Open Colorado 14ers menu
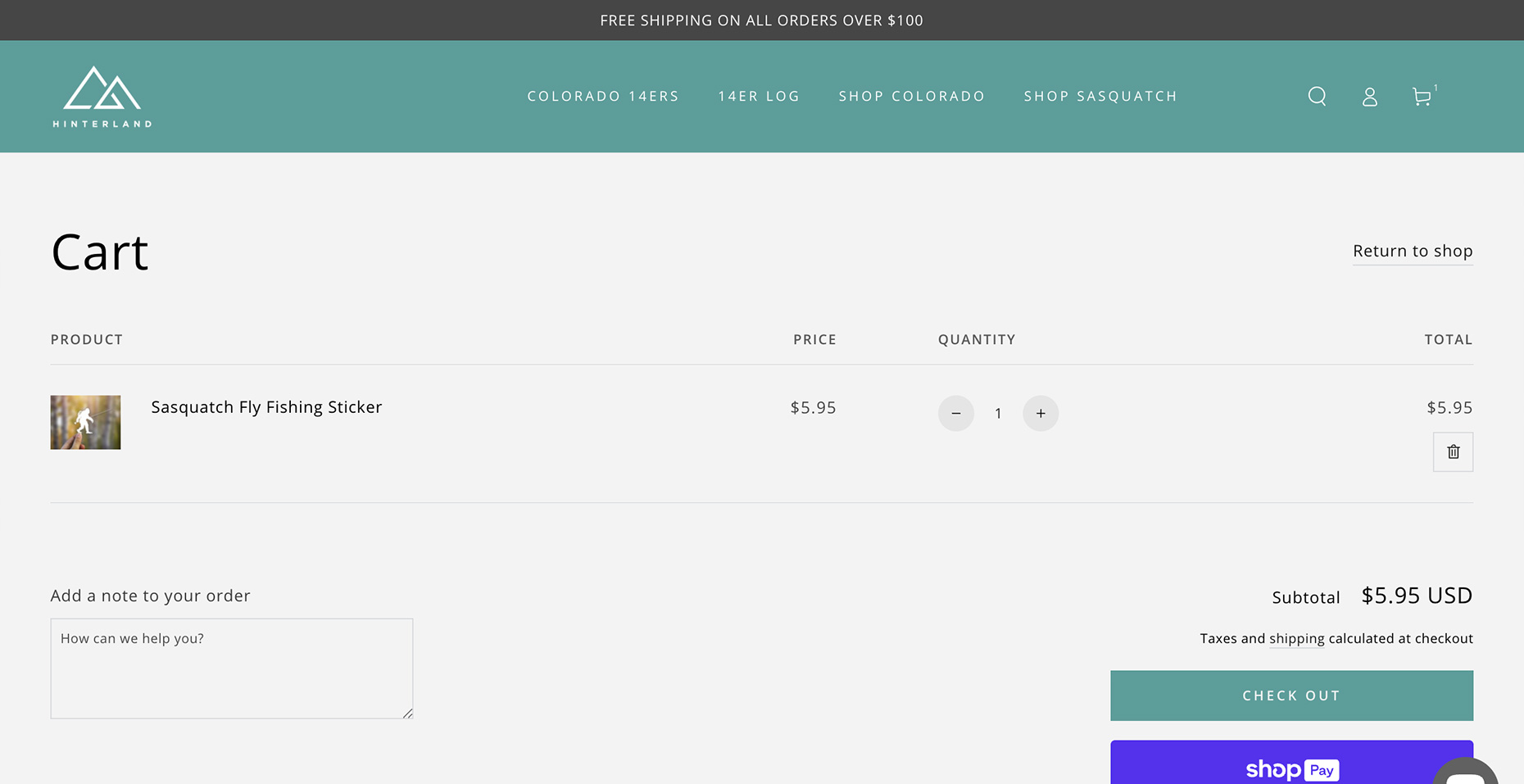The width and height of the screenshot is (1524, 784). coord(603,96)
